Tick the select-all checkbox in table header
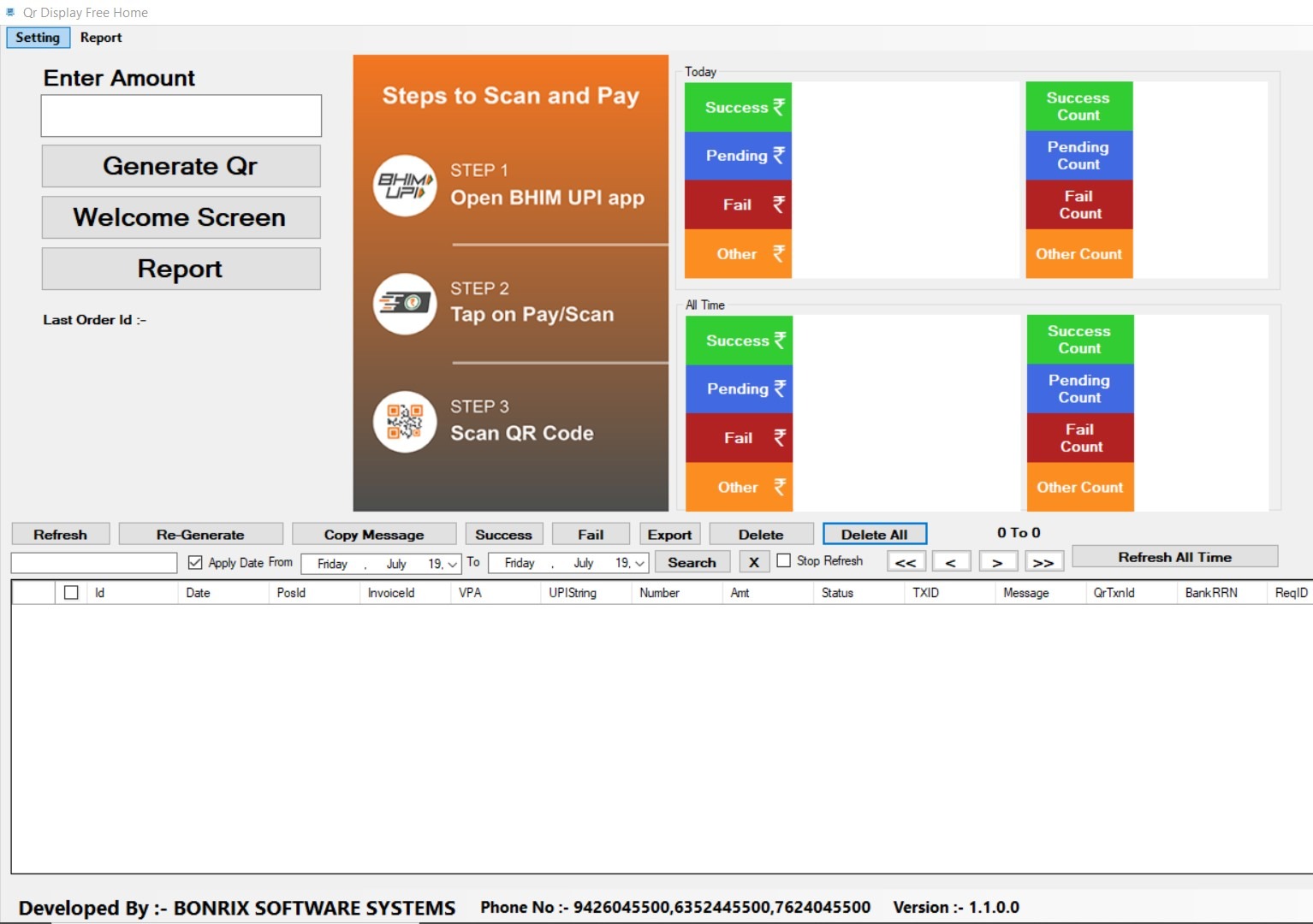Screen dimensions: 1313x924 point(71,592)
